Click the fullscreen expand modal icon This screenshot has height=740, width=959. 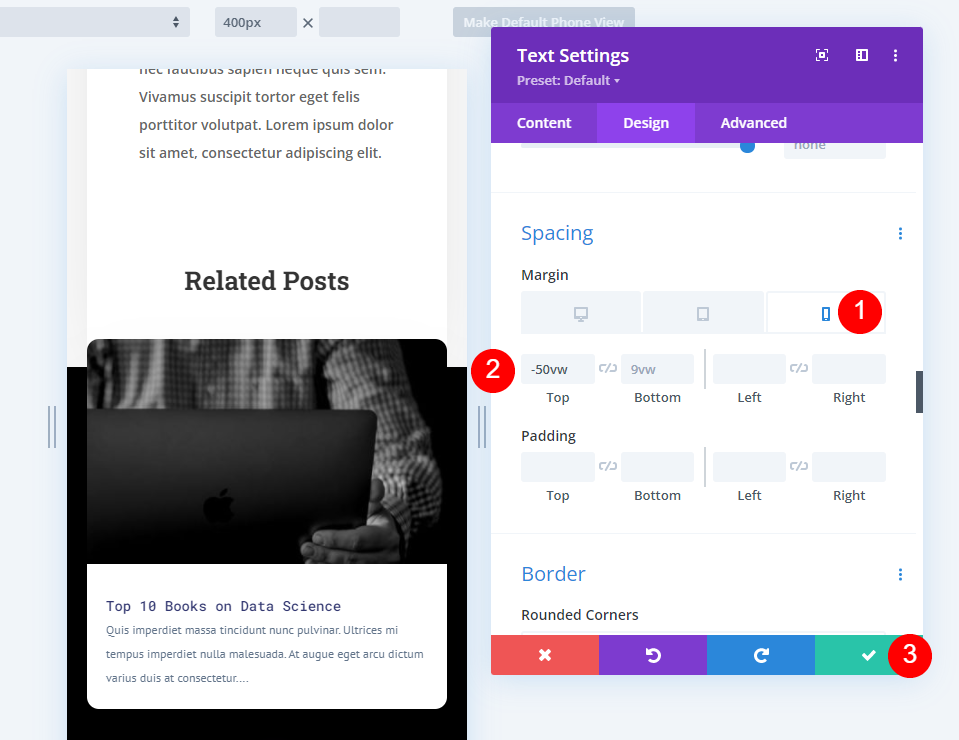point(822,56)
